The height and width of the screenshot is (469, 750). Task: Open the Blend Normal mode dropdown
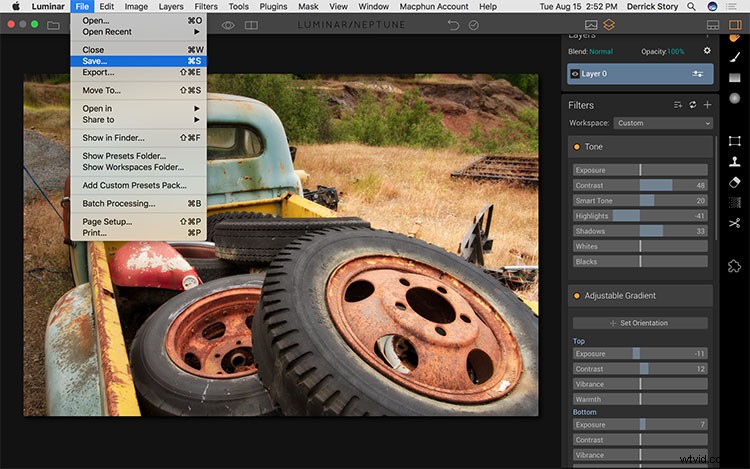pyautogui.click(x=601, y=51)
